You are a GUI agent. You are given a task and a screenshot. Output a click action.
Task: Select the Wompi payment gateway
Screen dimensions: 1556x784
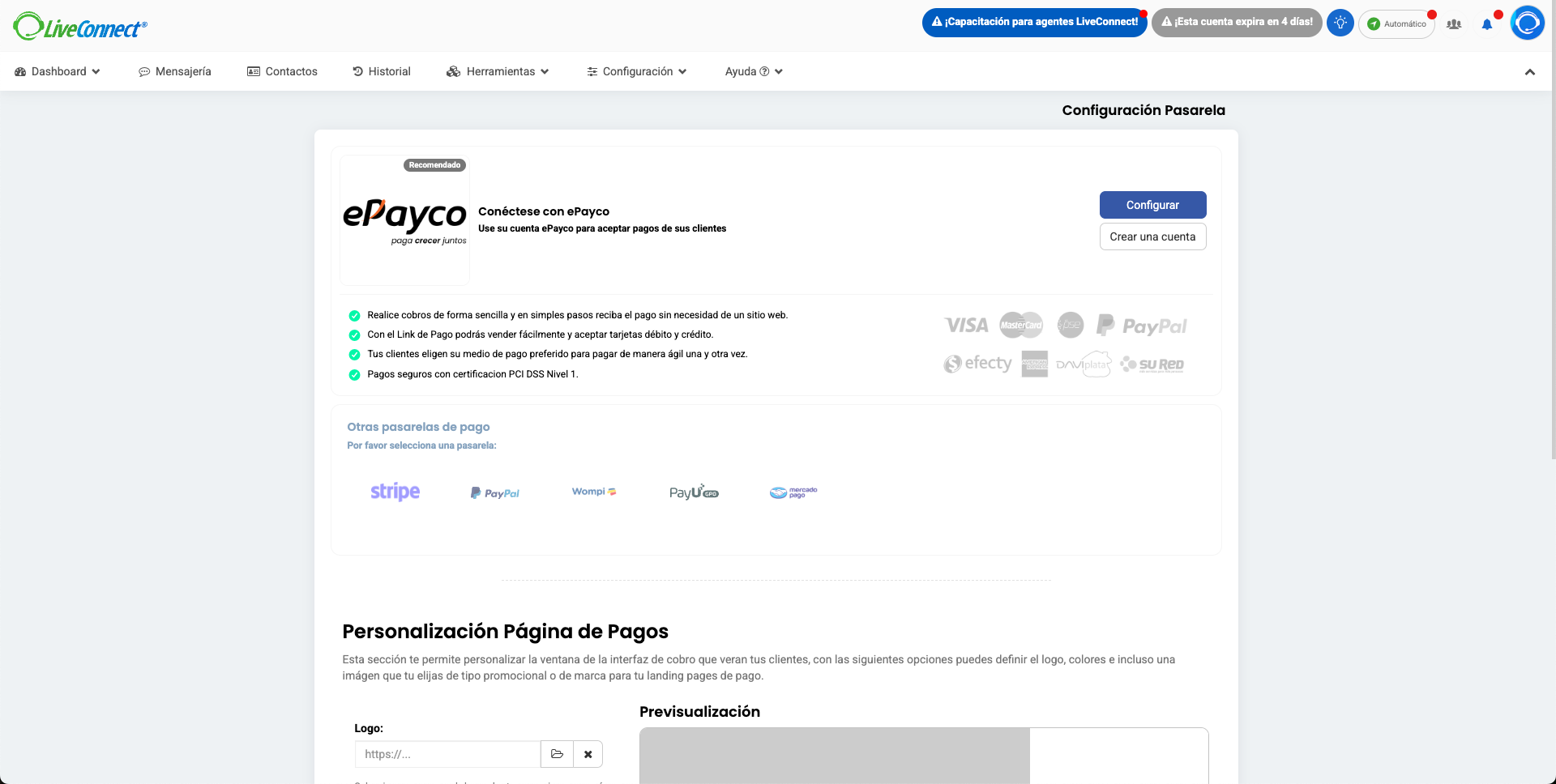tap(593, 492)
